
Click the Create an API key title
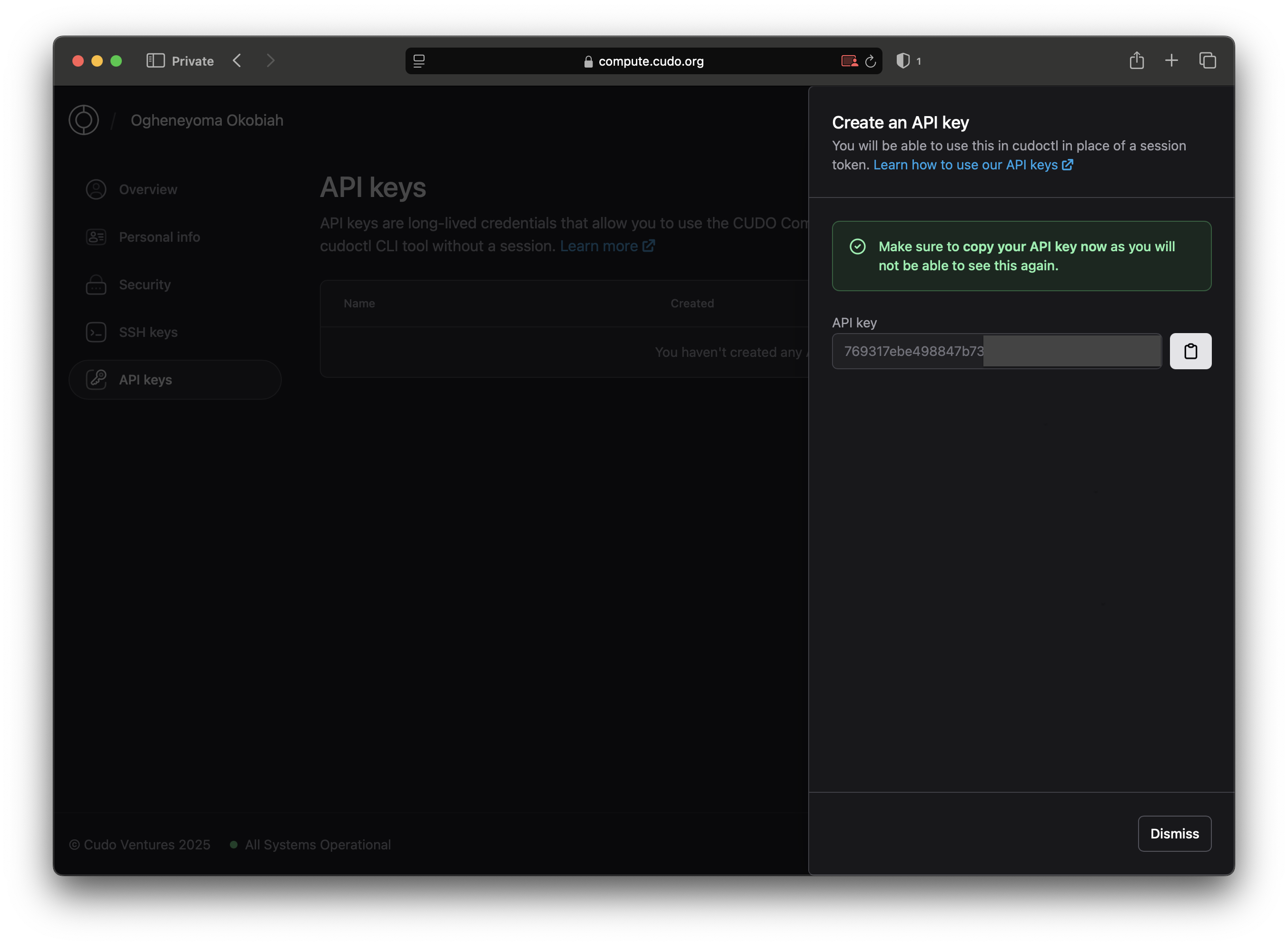(x=900, y=123)
